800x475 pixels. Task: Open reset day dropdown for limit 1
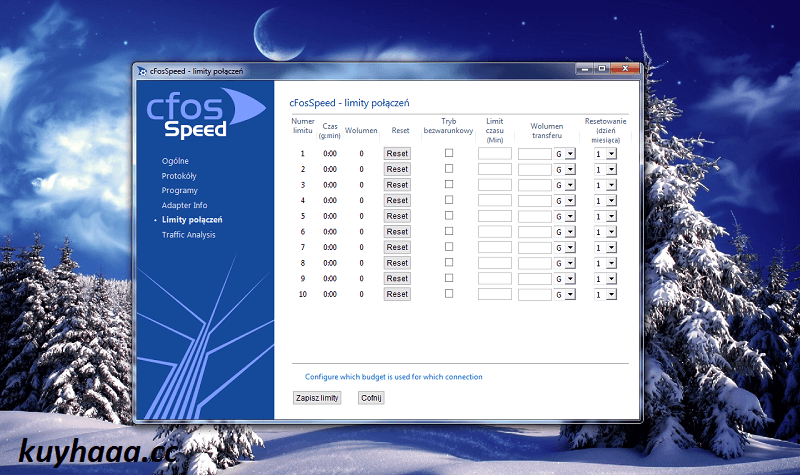[x=606, y=154]
